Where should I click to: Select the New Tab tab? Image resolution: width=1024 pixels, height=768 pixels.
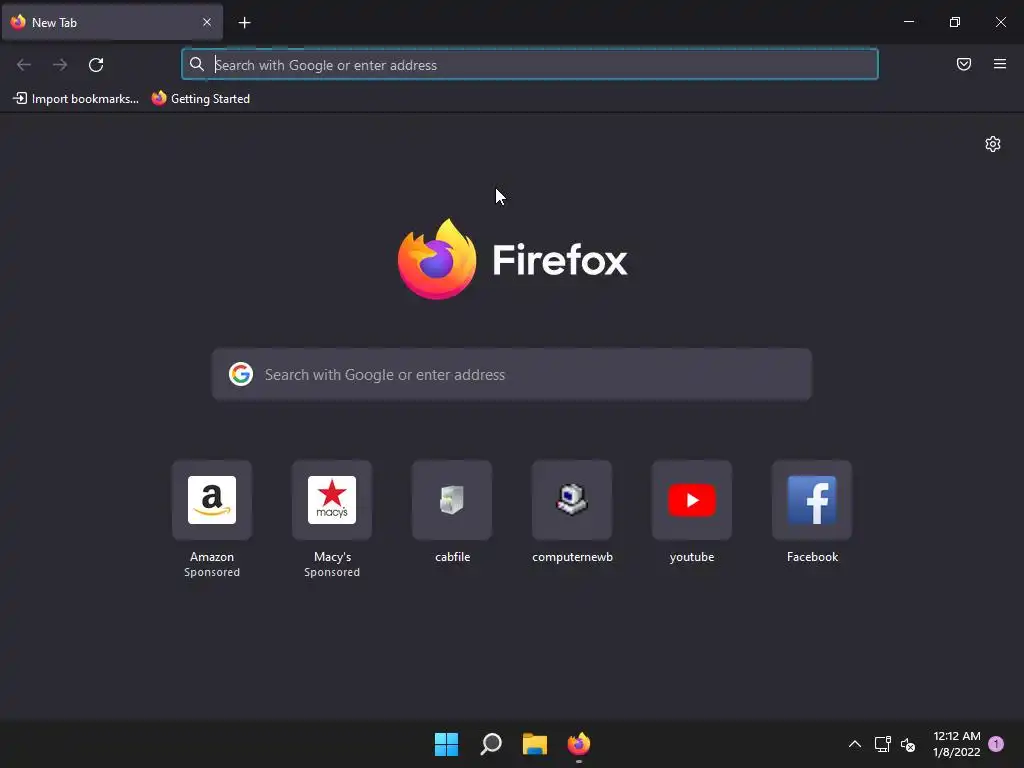(112, 22)
